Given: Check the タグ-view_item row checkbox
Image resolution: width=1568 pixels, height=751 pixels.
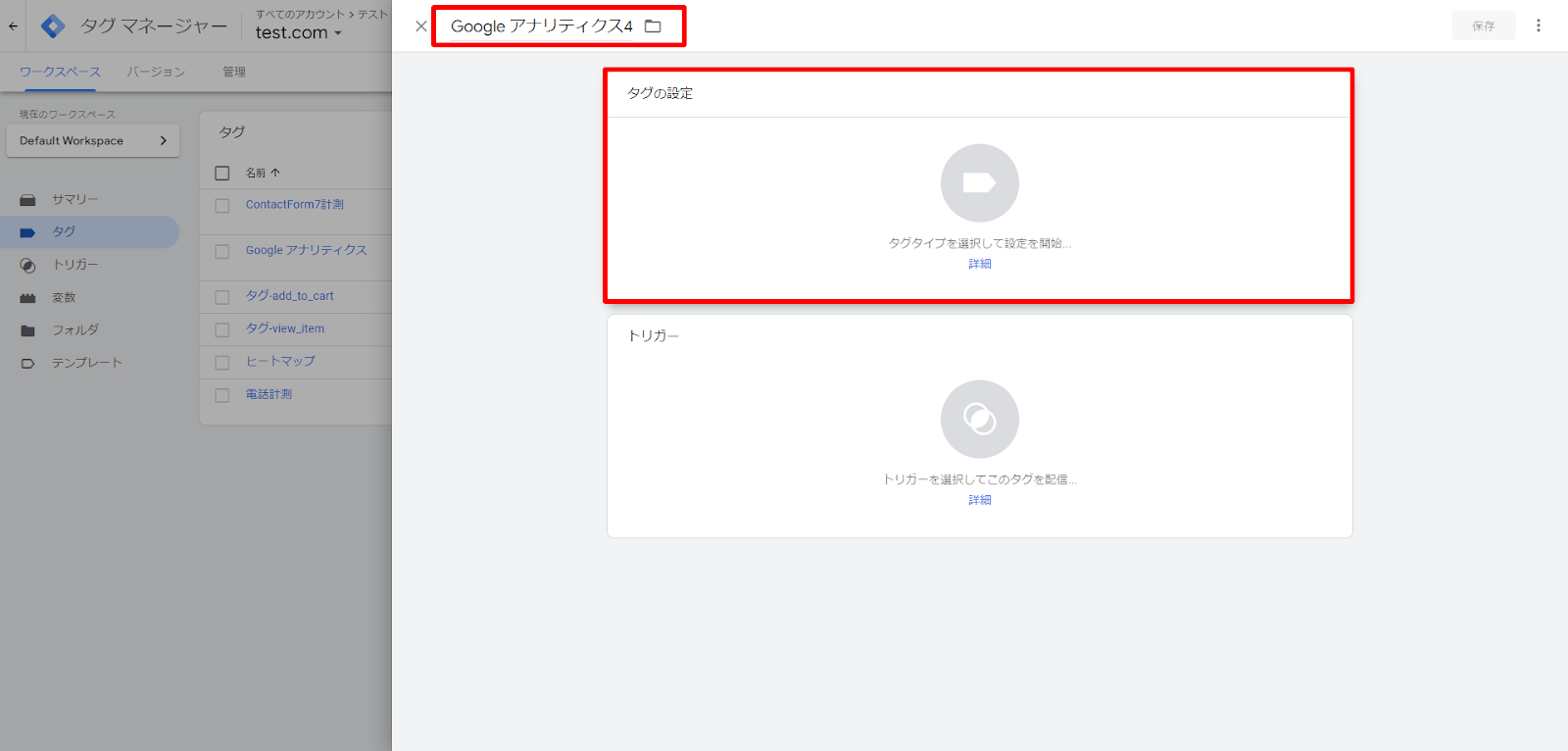Looking at the screenshot, I should point(222,330).
